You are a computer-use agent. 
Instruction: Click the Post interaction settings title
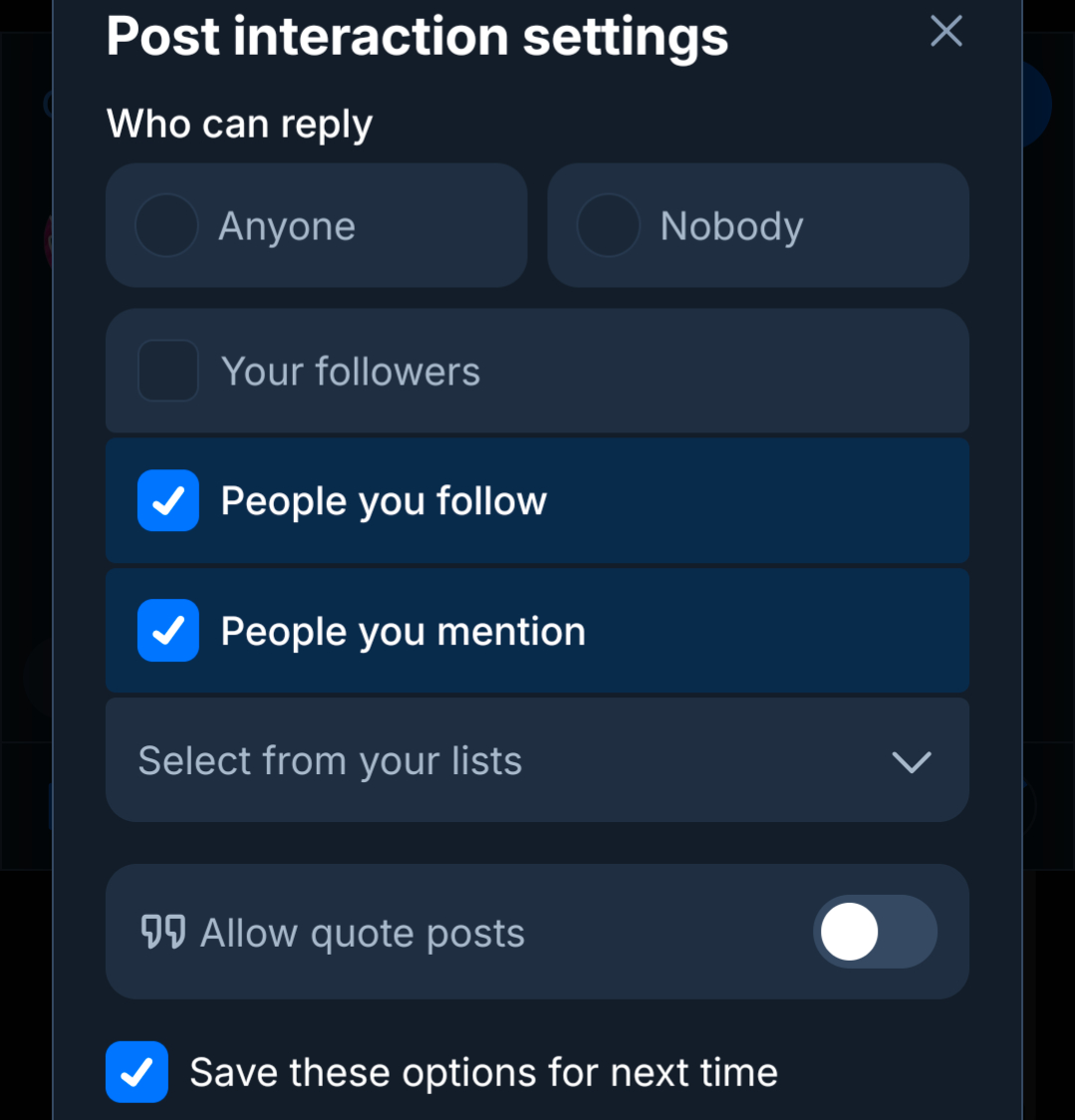pyautogui.click(x=416, y=36)
